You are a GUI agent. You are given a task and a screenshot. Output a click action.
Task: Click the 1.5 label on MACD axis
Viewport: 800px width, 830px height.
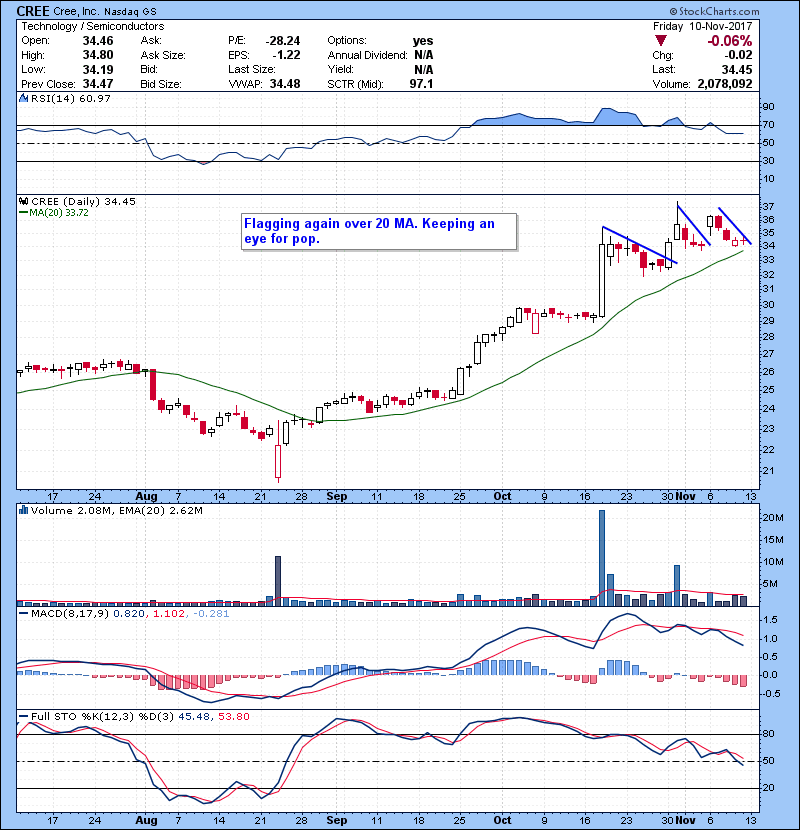pyautogui.click(x=770, y=620)
